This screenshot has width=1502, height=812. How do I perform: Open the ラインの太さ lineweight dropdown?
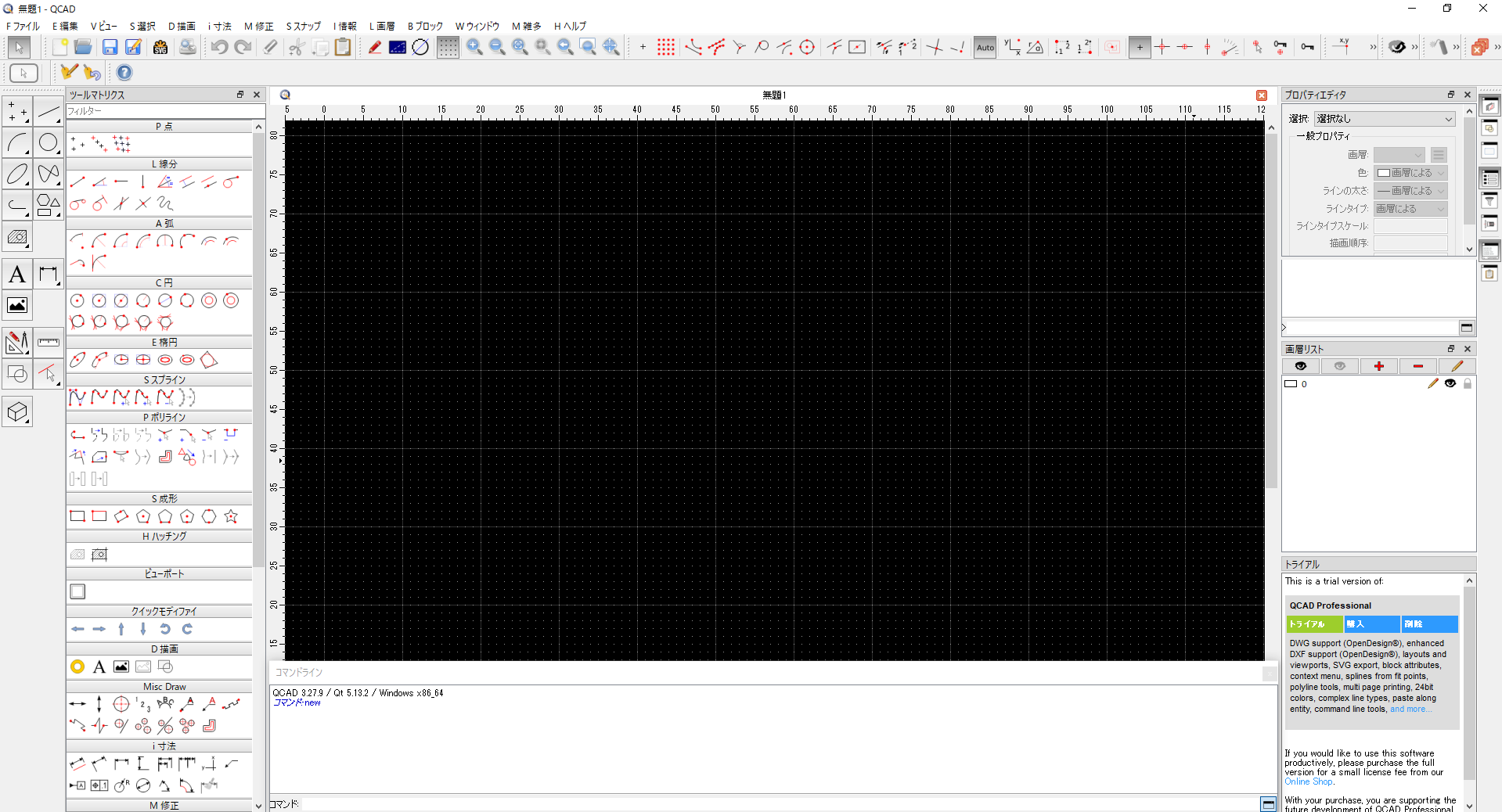click(1411, 191)
